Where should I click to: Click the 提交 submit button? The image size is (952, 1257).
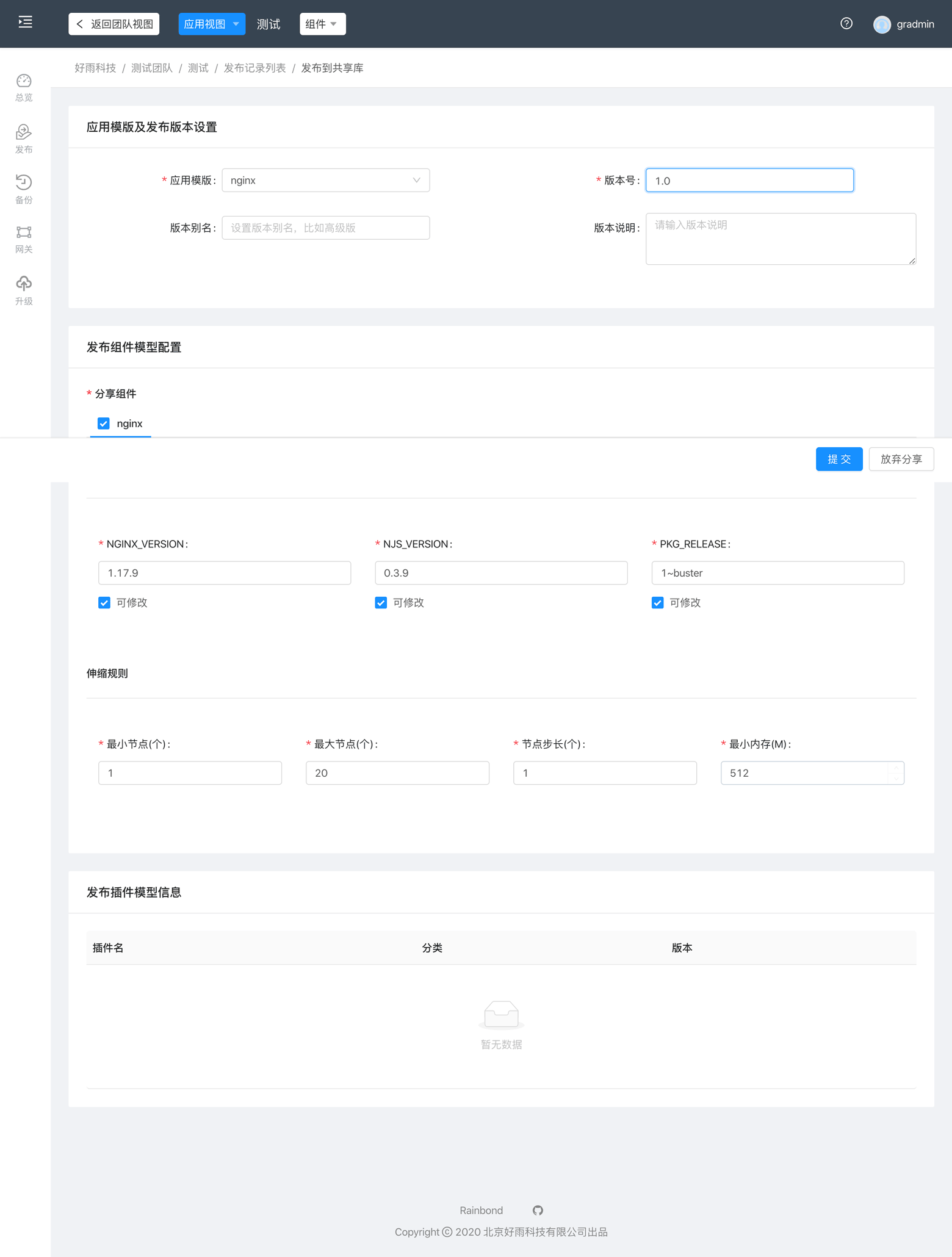(839, 459)
